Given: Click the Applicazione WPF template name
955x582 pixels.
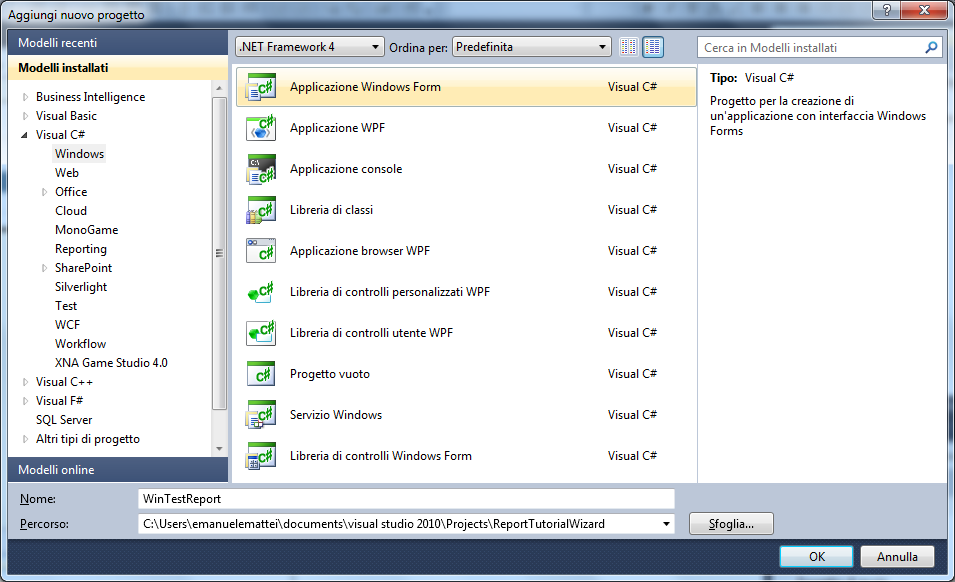Looking at the screenshot, I should pos(337,128).
